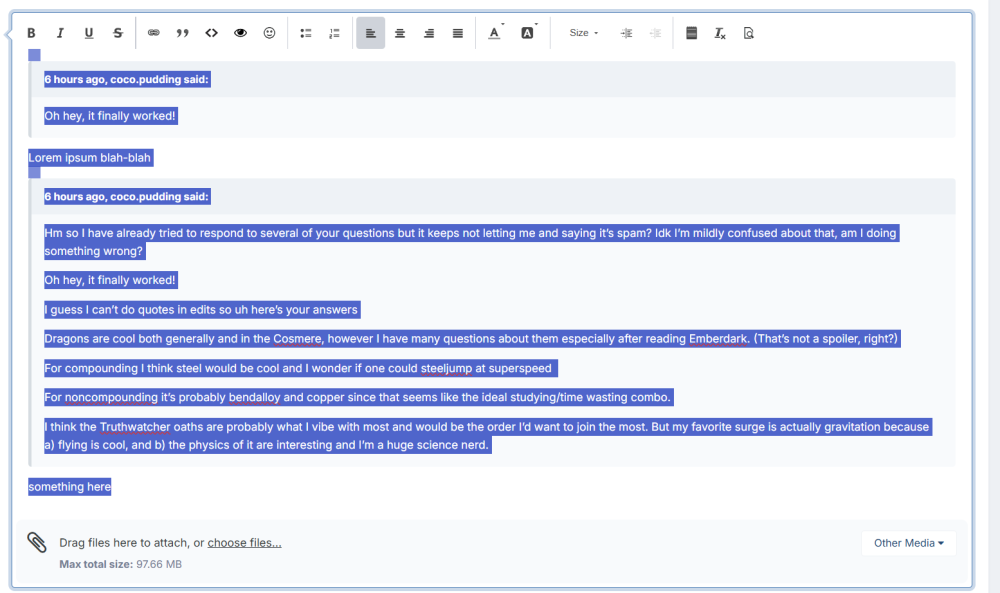Viewport: 1000px width, 593px height.
Task: Click the misspelled word 'Emberdark'
Action: coord(718,339)
